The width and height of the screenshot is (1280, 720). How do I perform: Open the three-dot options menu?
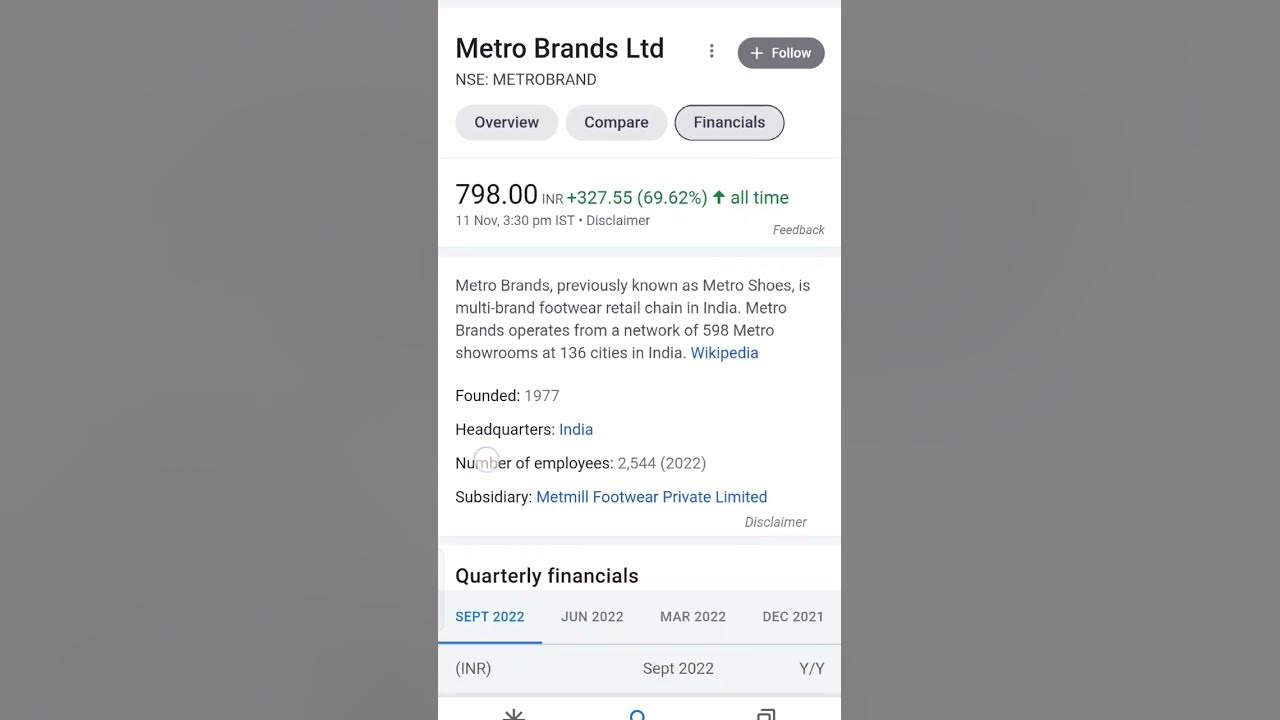click(711, 52)
